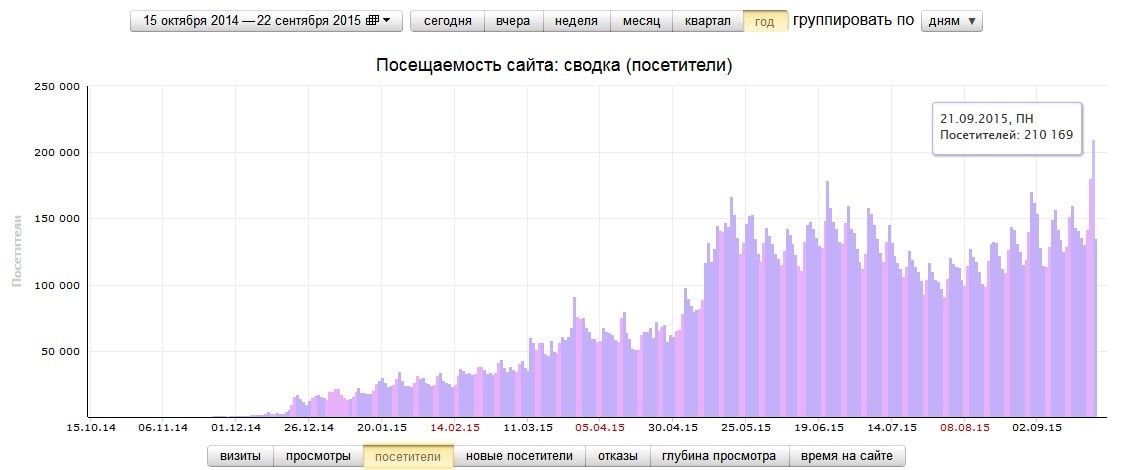Click the tooltip showing Посетителей: 210 169

1007,128
